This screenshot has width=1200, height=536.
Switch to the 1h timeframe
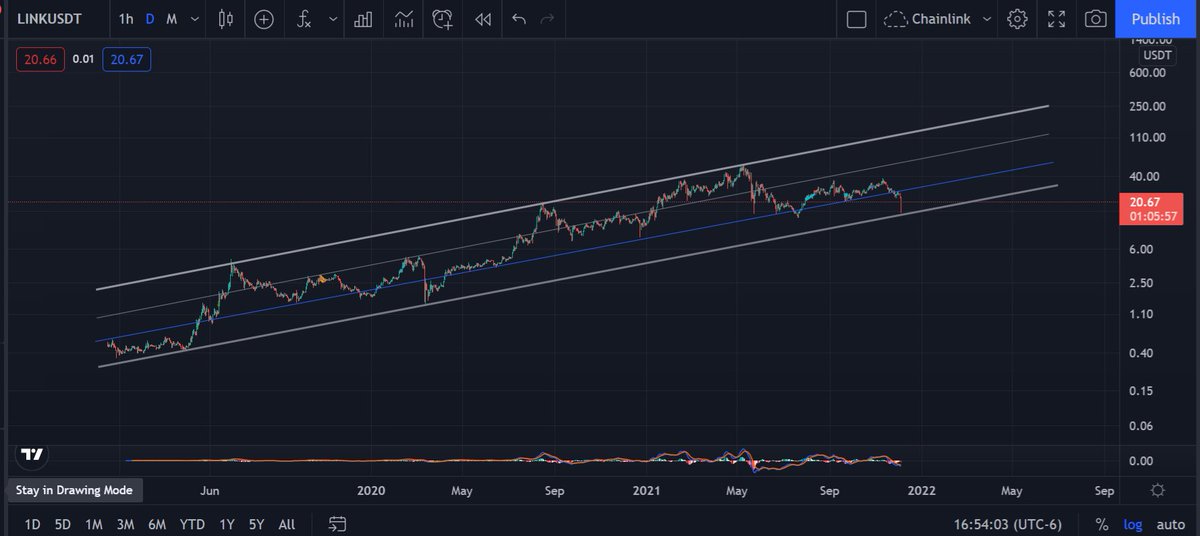tap(125, 19)
